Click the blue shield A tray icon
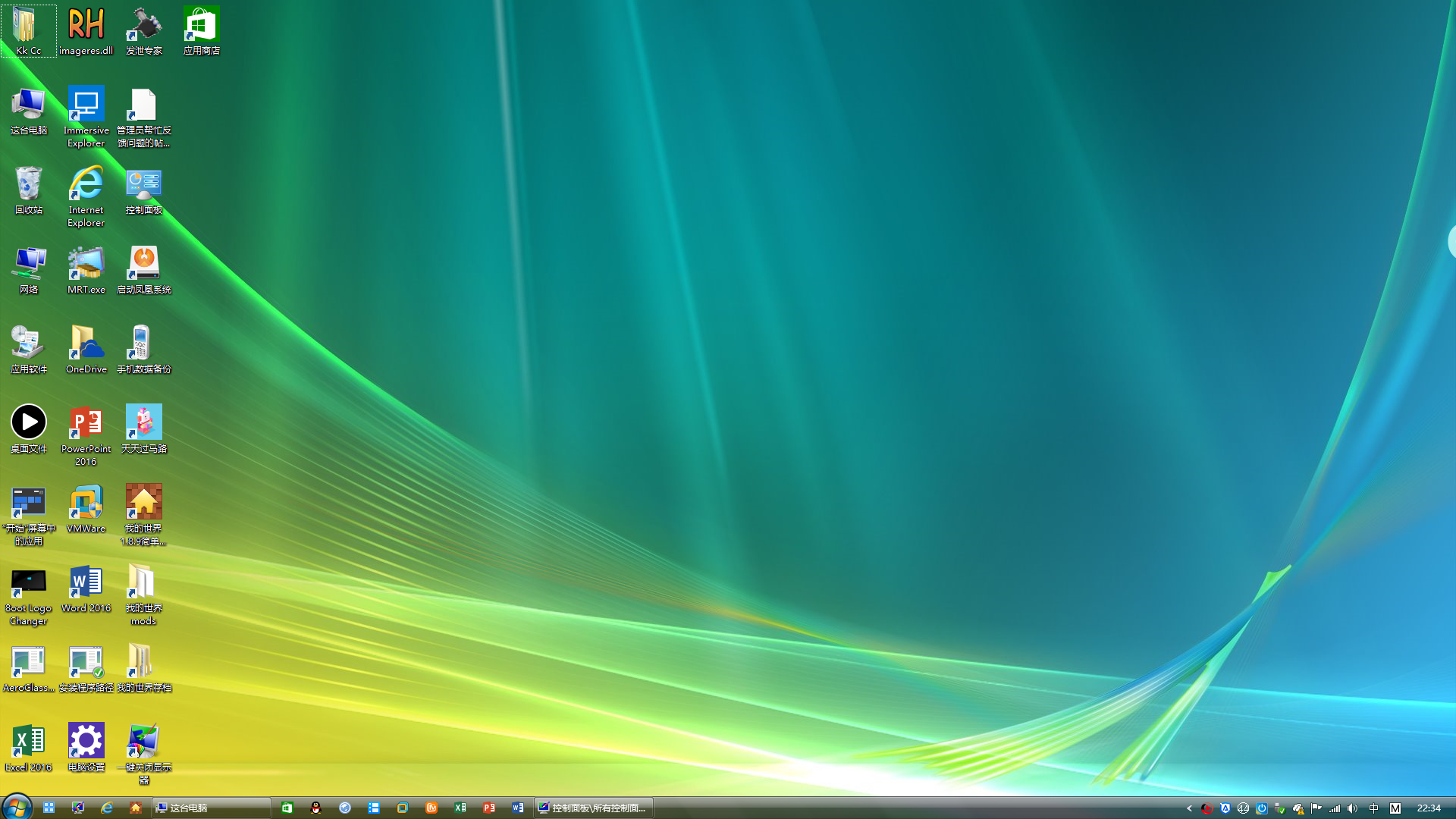1456x819 pixels. [x=1225, y=808]
